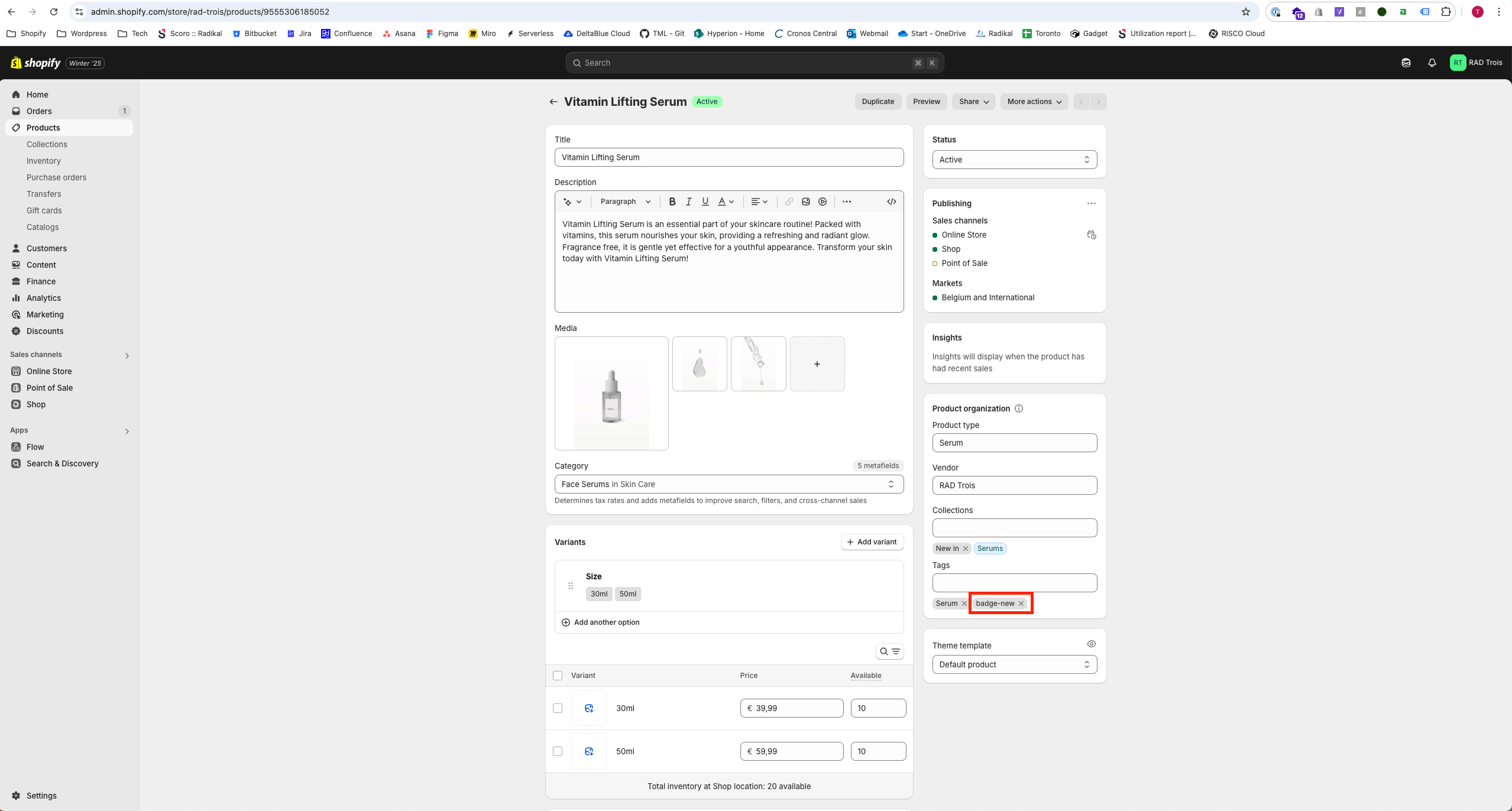Open the Status dropdown
This screenshot has width=1512, height=811.
(x=1014, y=160)
